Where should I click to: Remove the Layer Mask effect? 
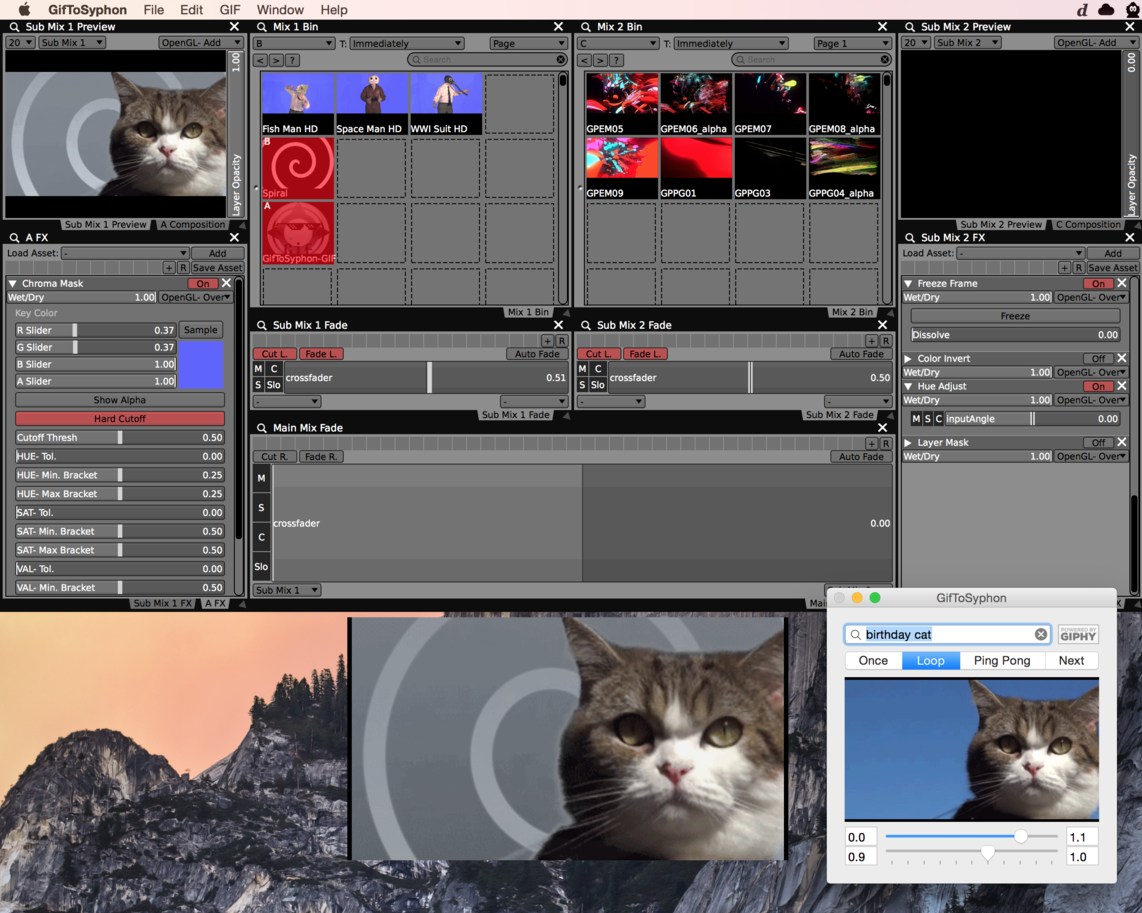[1122, 442]
